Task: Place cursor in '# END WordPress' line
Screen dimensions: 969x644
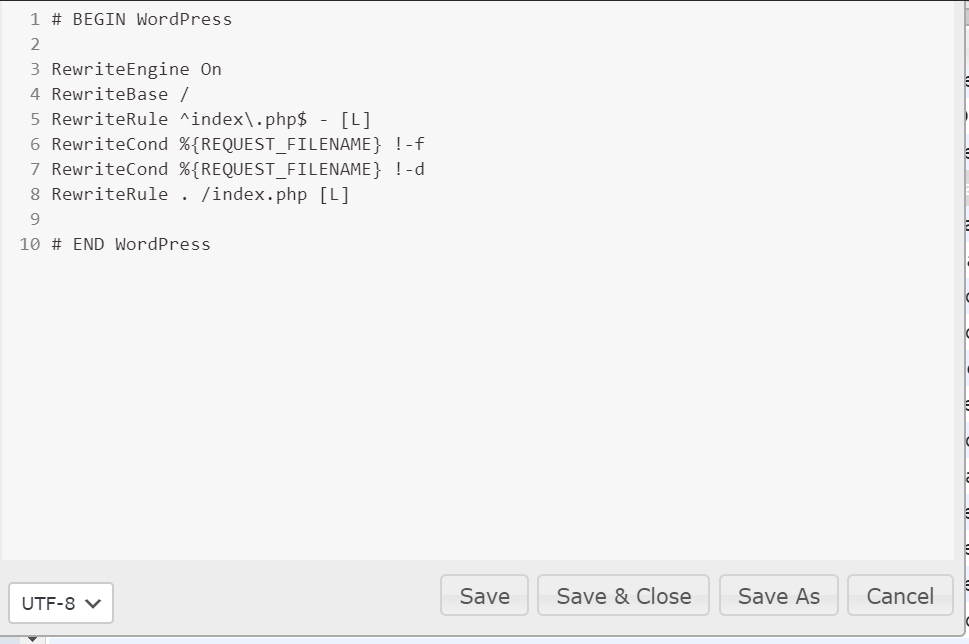Action: (131, 244)
